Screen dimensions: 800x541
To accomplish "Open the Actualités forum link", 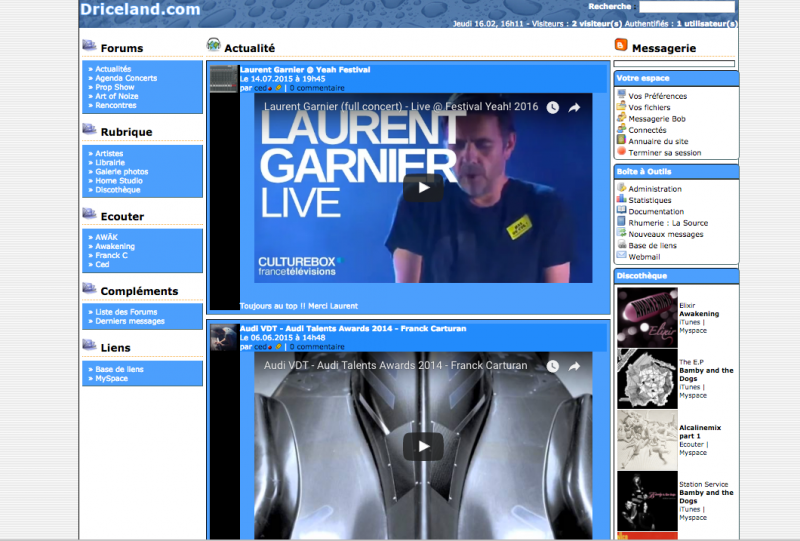I will pyautogui.click(x=113, y=69).
